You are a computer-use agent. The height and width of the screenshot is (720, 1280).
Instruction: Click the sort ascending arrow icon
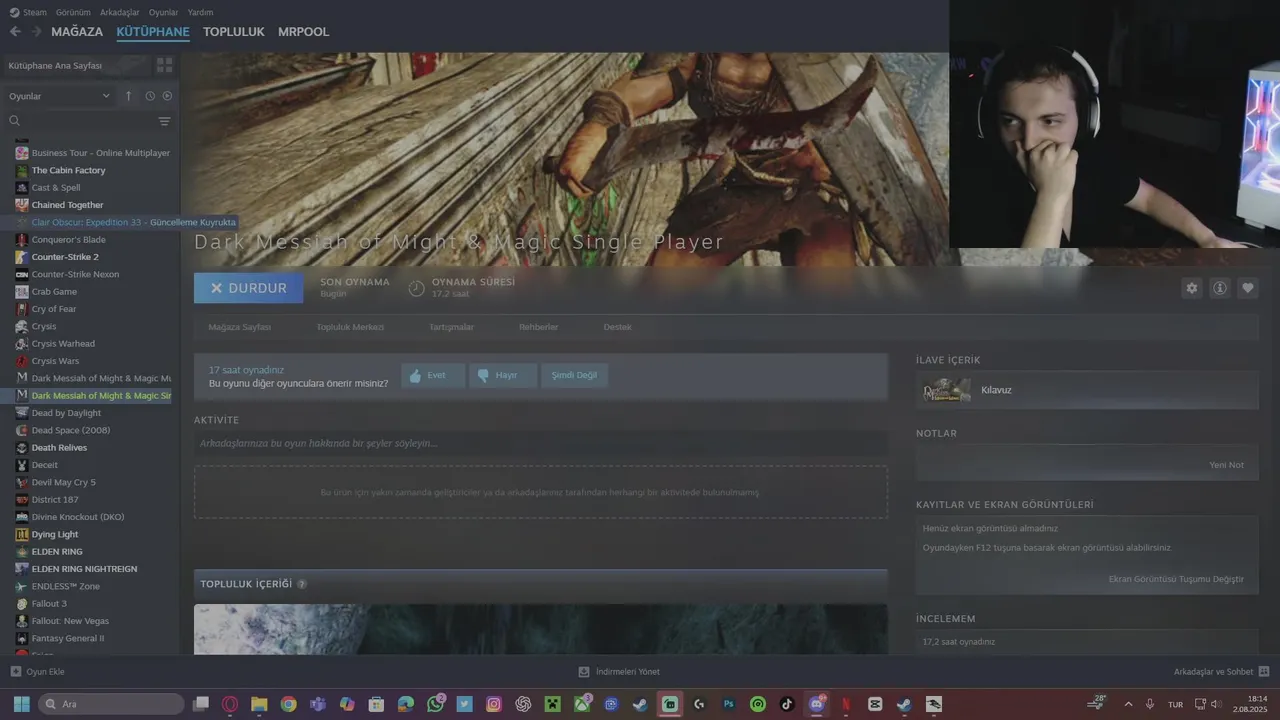pos(128,96)
